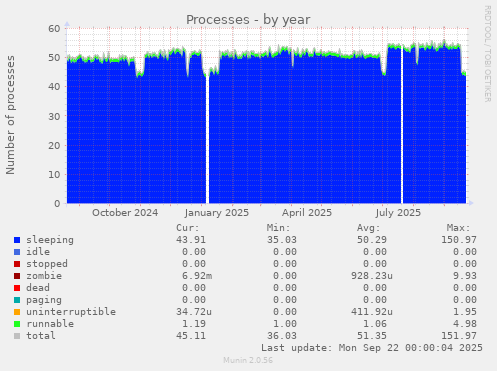This screenshot has height=371, width=497.
Task: Click sleeping current value 43.91
Action: click(x=191, y=240)
